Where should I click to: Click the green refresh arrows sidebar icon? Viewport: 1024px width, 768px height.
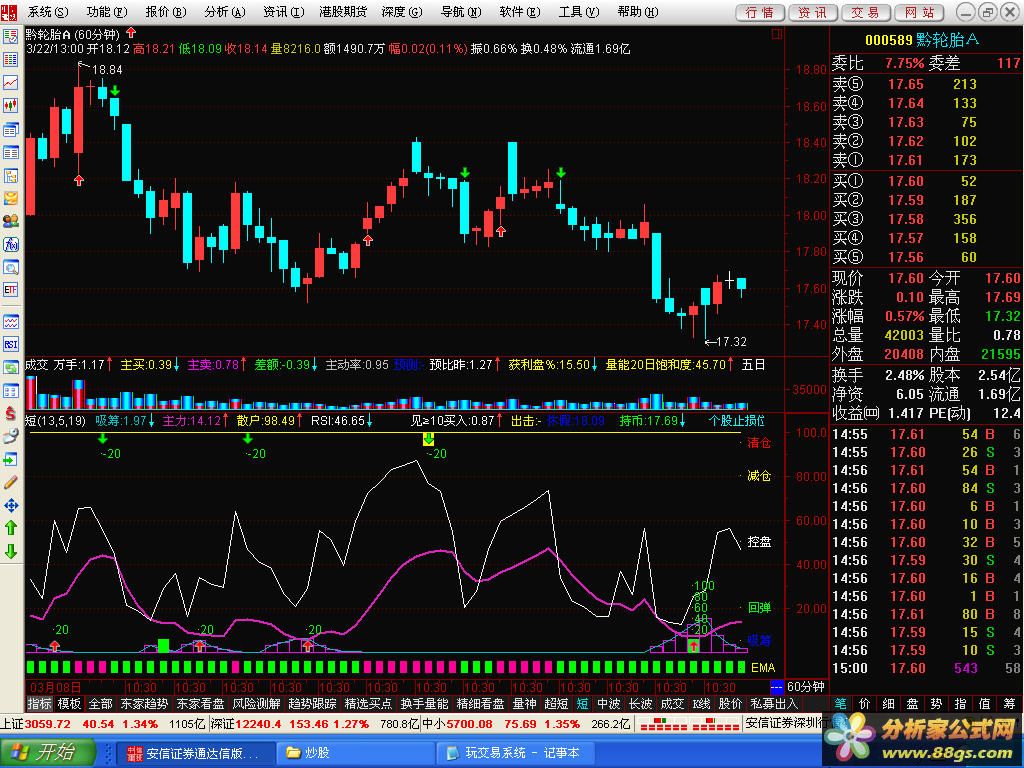point(10,367)
